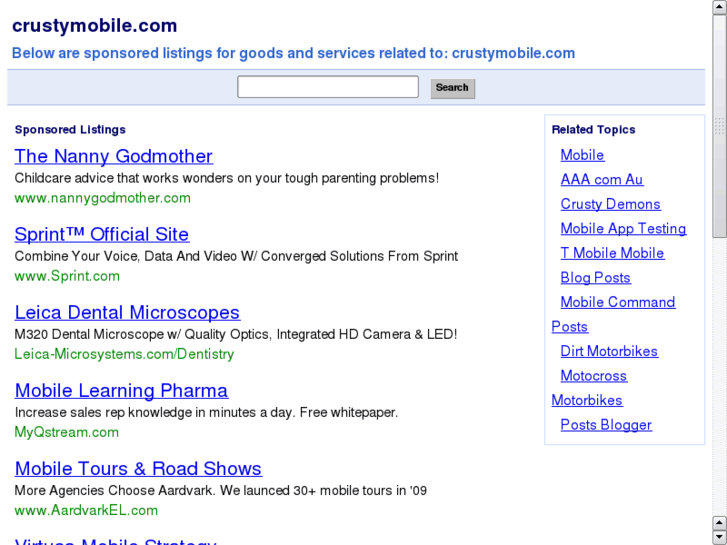Open Mobile Tours & Road Shows link
The image size is (727, 545).
(x=138, y=469)
